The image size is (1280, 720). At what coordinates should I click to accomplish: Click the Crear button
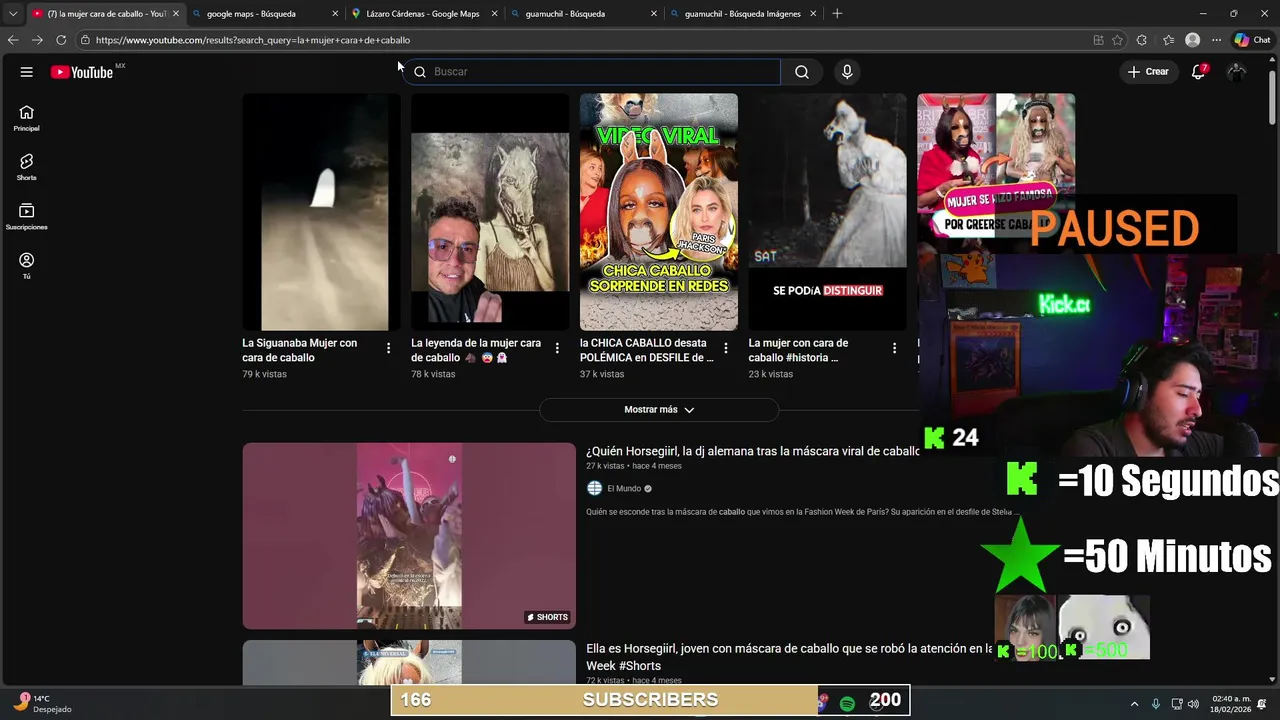(1148, 72)
